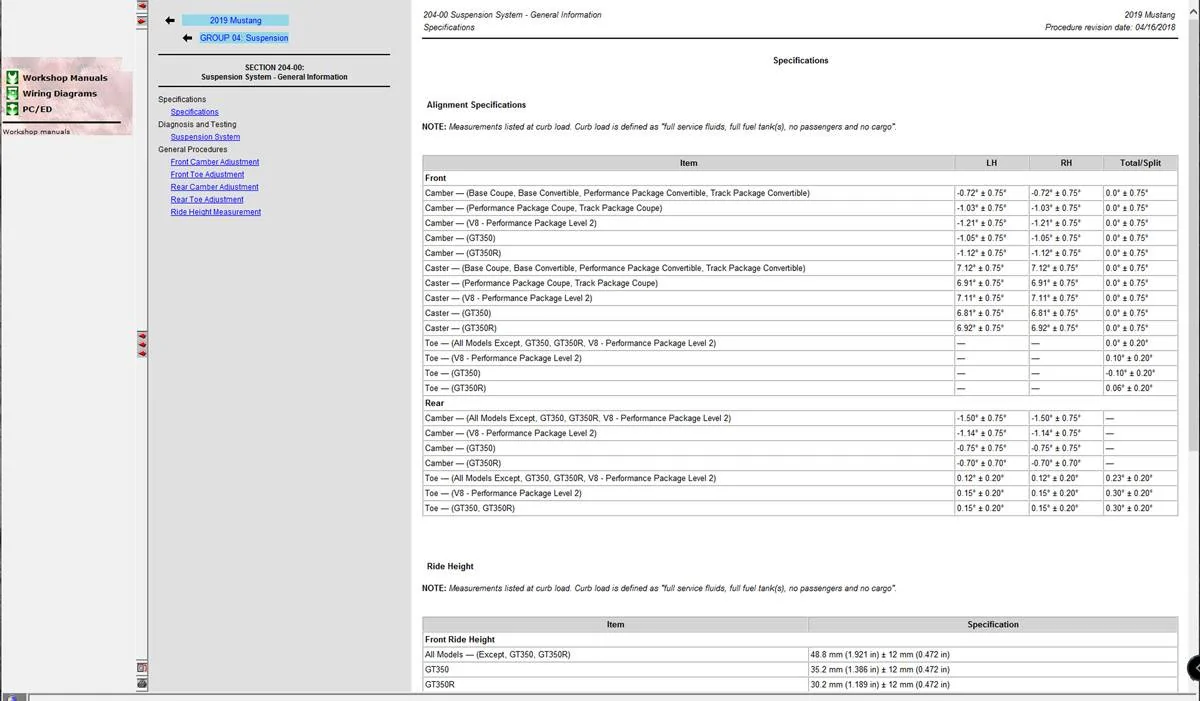
Task: Click the green PC/ED icon
Action: (12, 109)
